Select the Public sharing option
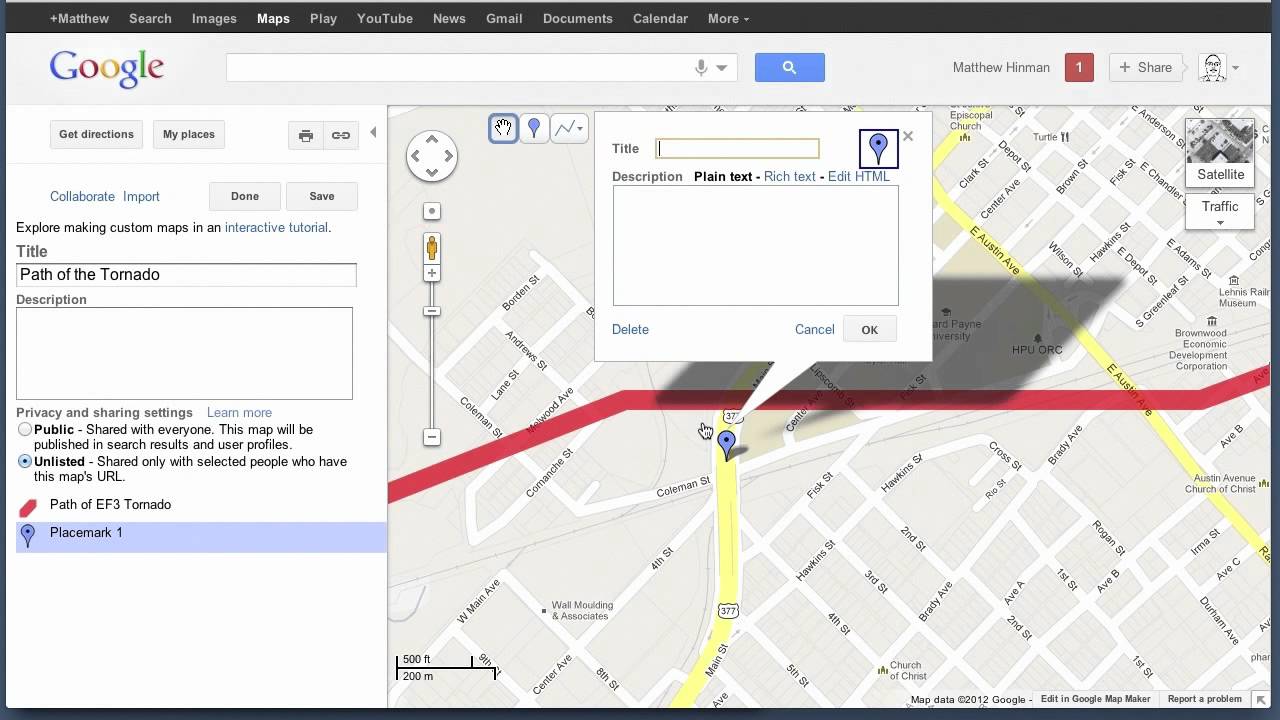 pyautogui.click(x=25, y=429)
